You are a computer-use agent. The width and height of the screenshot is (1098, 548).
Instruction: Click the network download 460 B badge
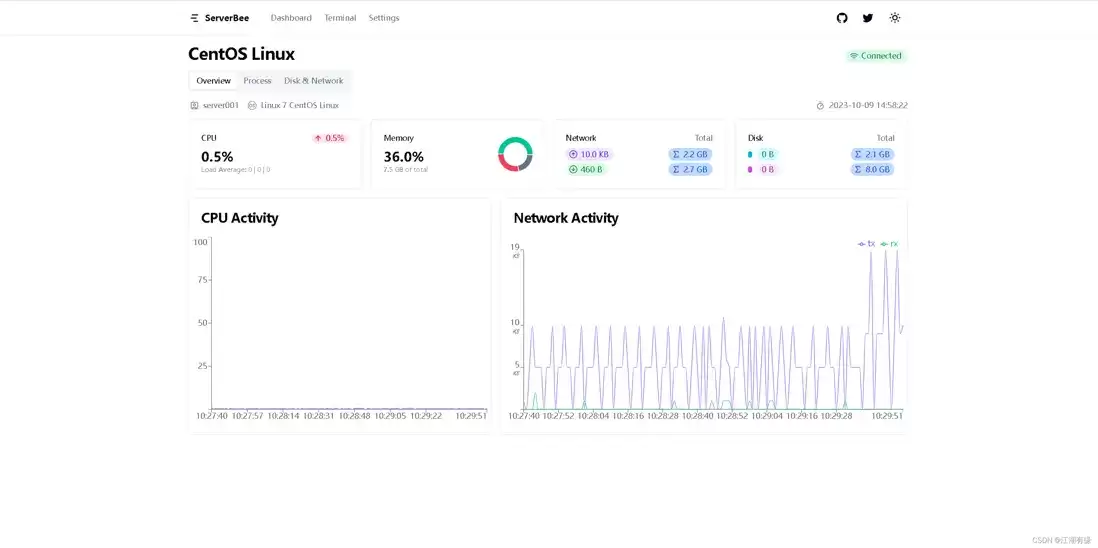tap(585, 169)
